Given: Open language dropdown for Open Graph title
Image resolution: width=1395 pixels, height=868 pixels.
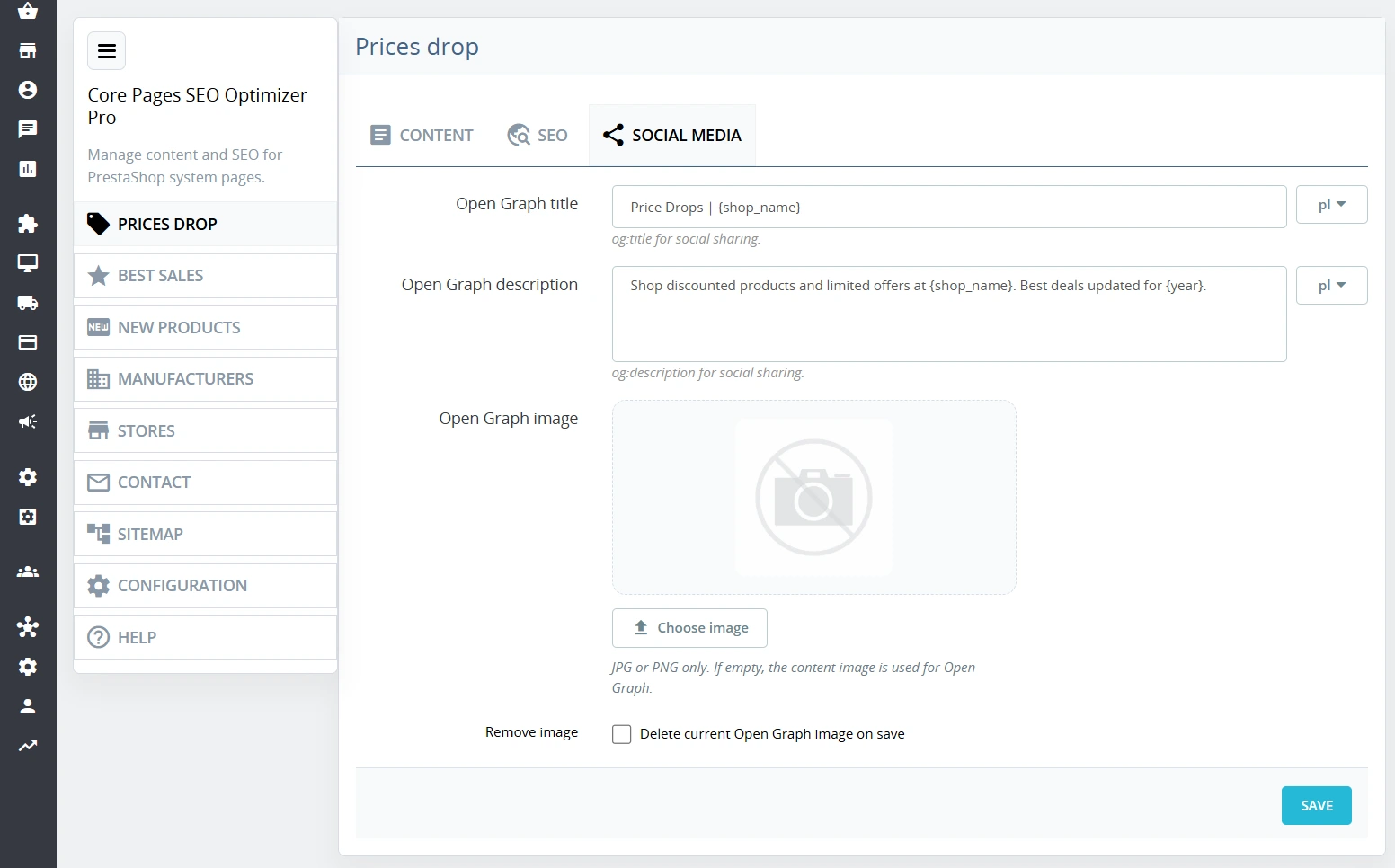Looking at the screenshot, I should coord(1331,204).
